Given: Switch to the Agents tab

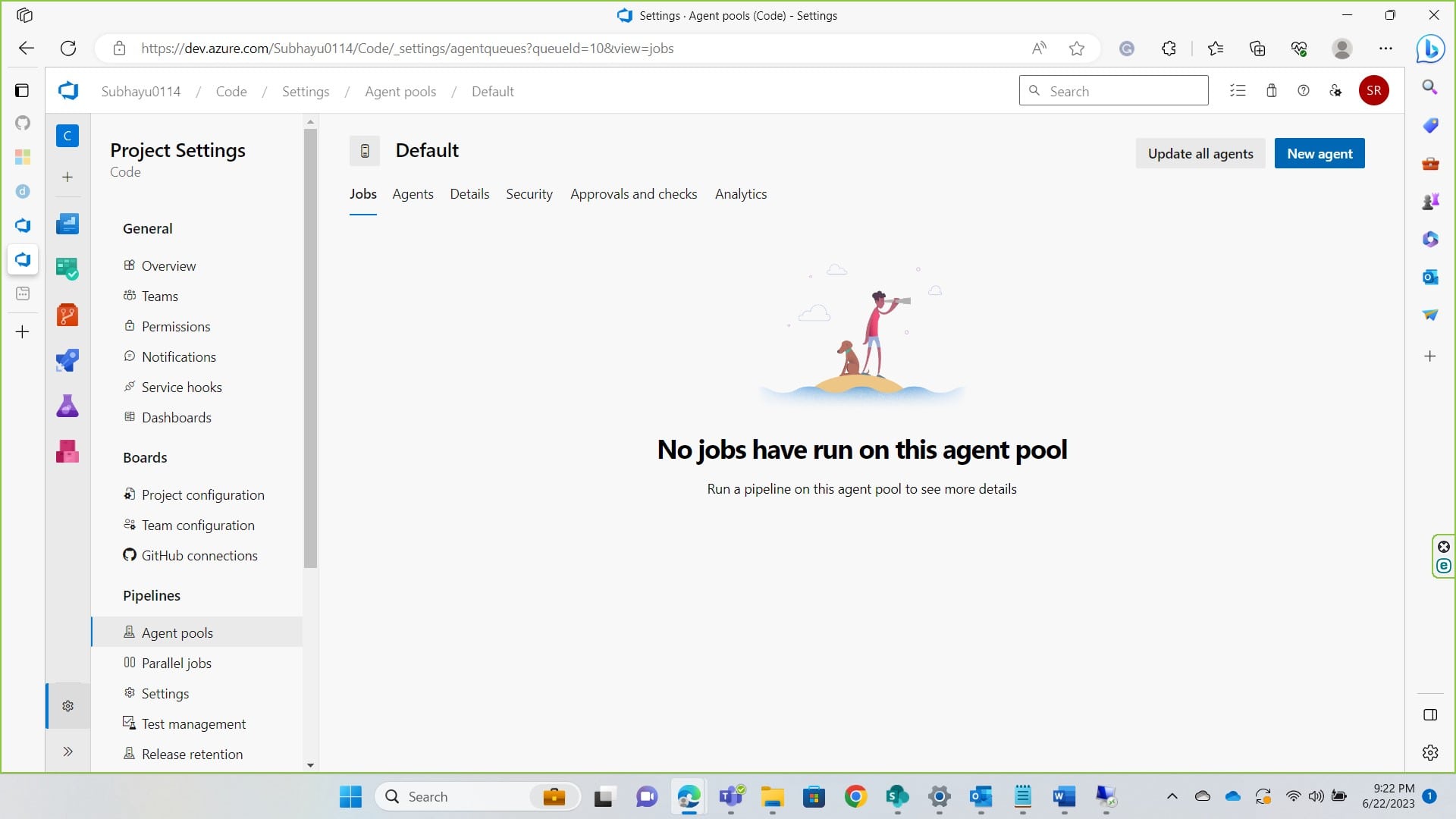Looking at the screenshot, I should coord(413,194).
